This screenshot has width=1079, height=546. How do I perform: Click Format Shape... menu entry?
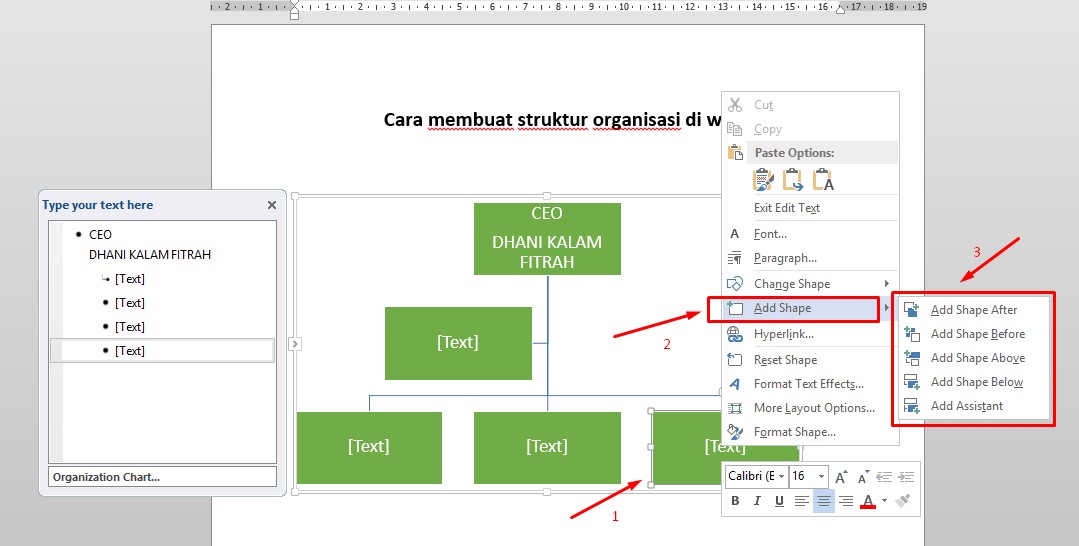tap(794, 432)
